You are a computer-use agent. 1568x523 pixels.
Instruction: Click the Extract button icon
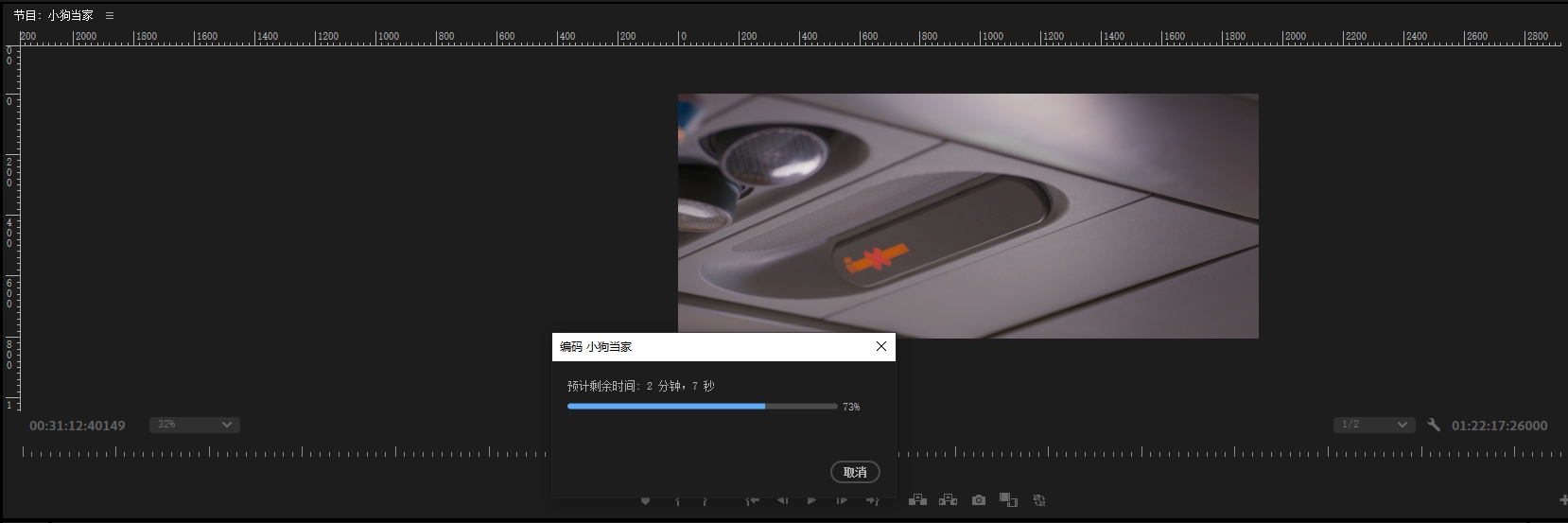[948, 500]
